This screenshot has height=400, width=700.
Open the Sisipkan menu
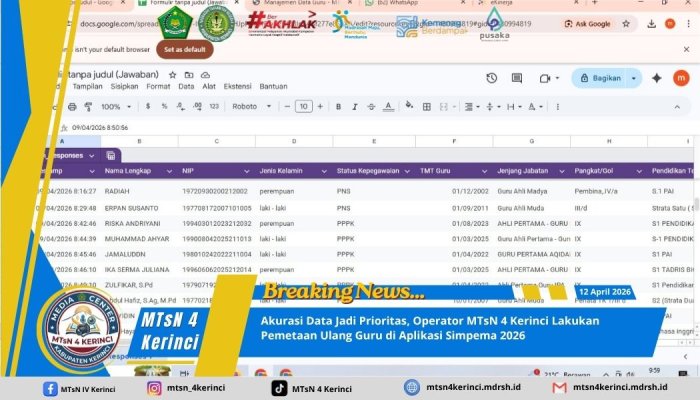124,87
